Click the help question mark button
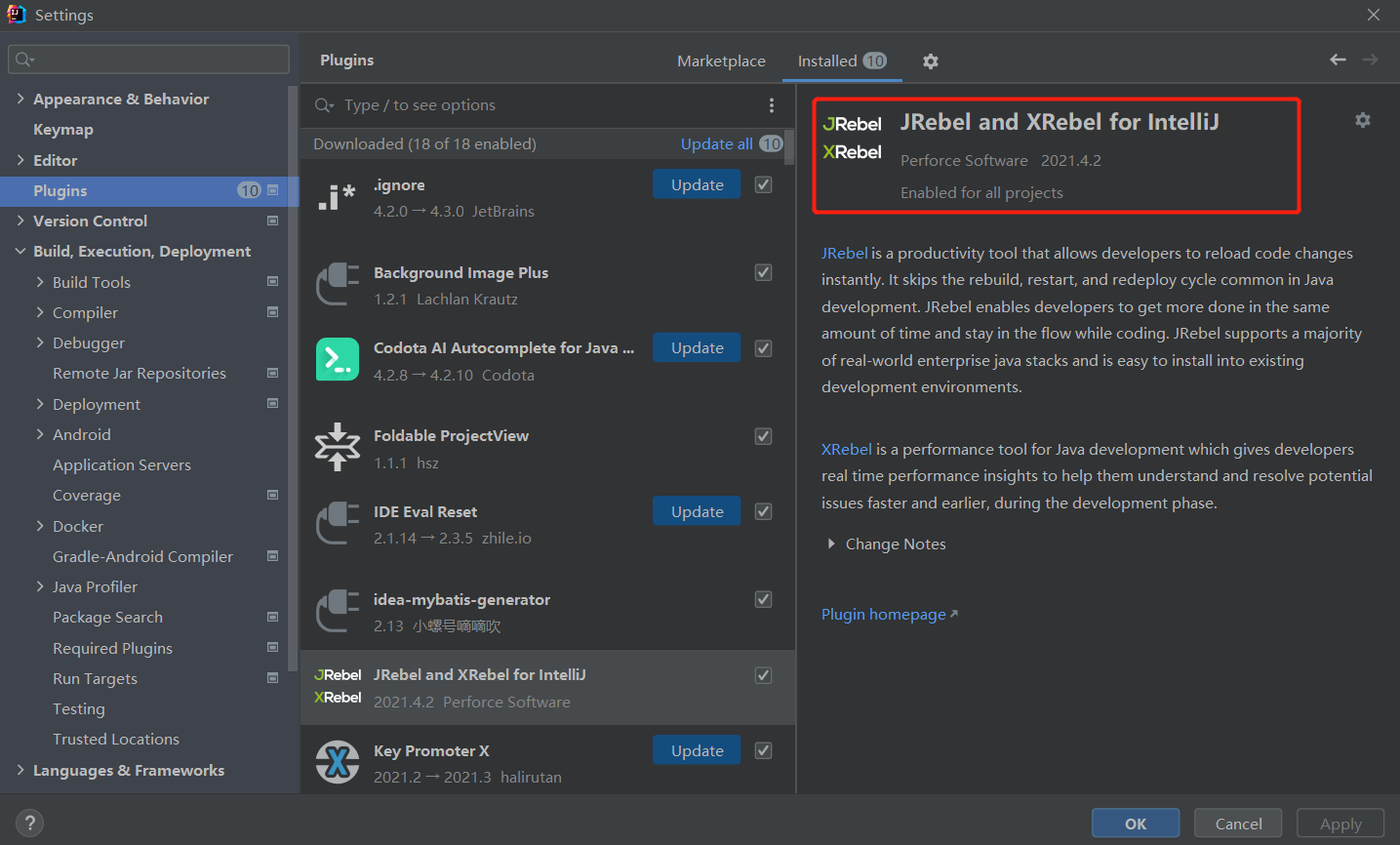 [x=29, y=823]
